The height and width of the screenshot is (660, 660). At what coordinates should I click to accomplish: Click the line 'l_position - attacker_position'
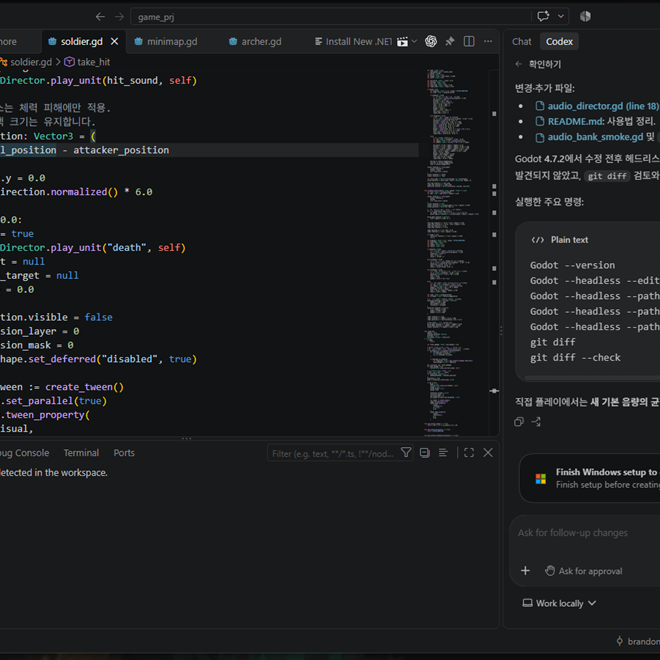pos(84,150)
